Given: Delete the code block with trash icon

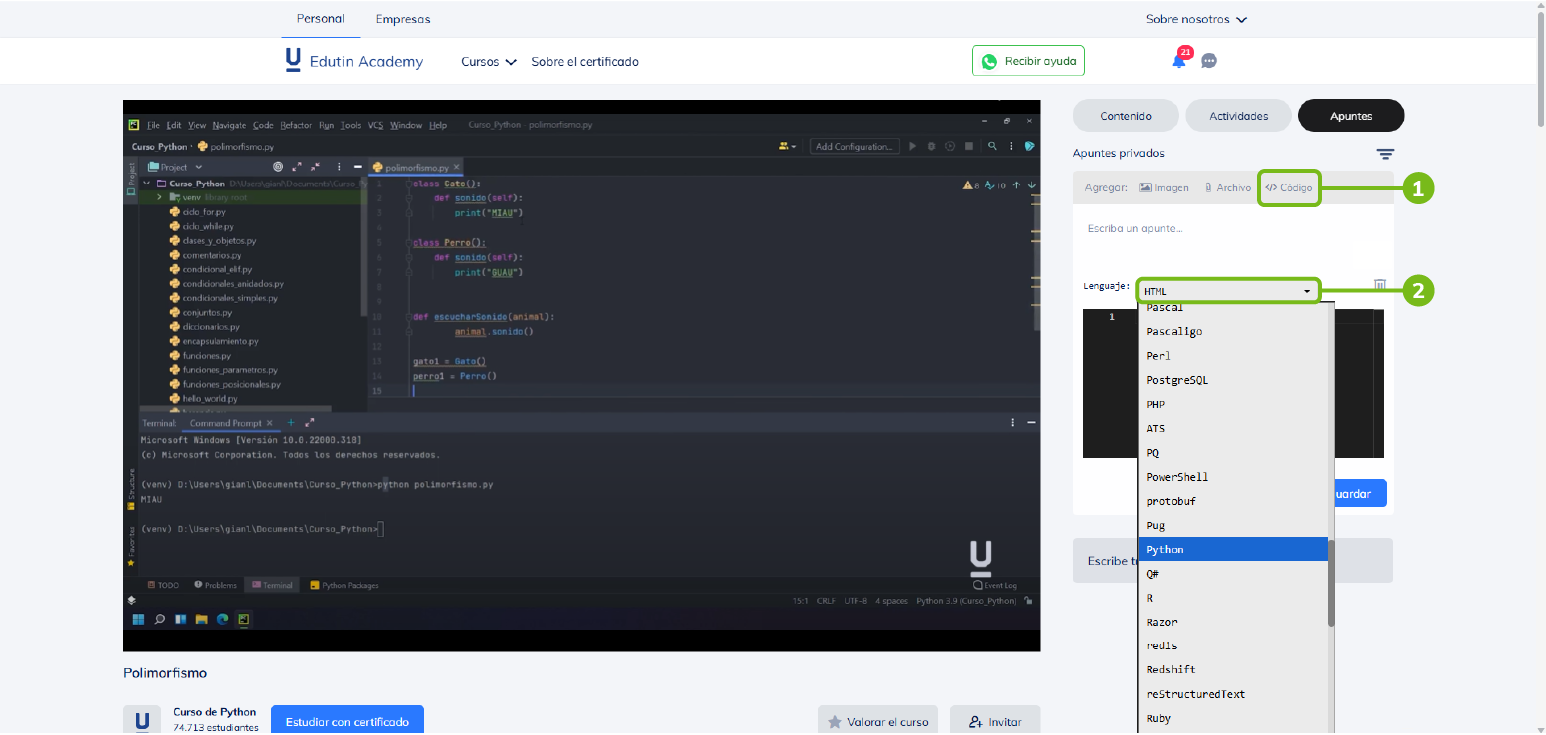Looking at the screenshot, I should coord(1379,285).
